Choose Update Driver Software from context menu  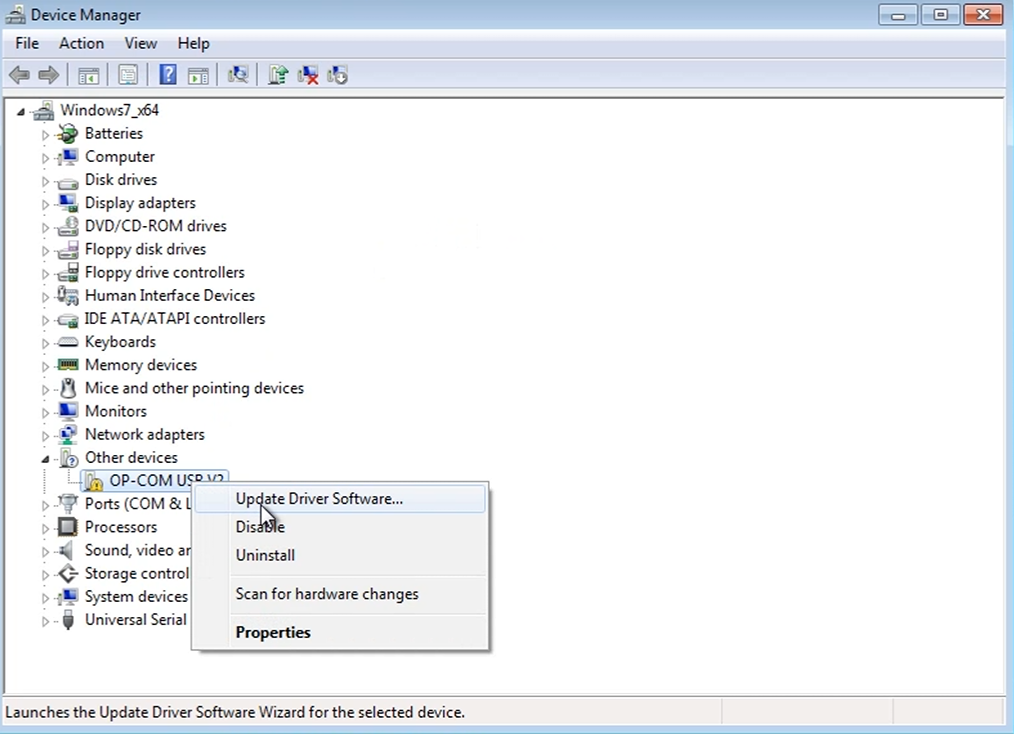pos(339,499)
